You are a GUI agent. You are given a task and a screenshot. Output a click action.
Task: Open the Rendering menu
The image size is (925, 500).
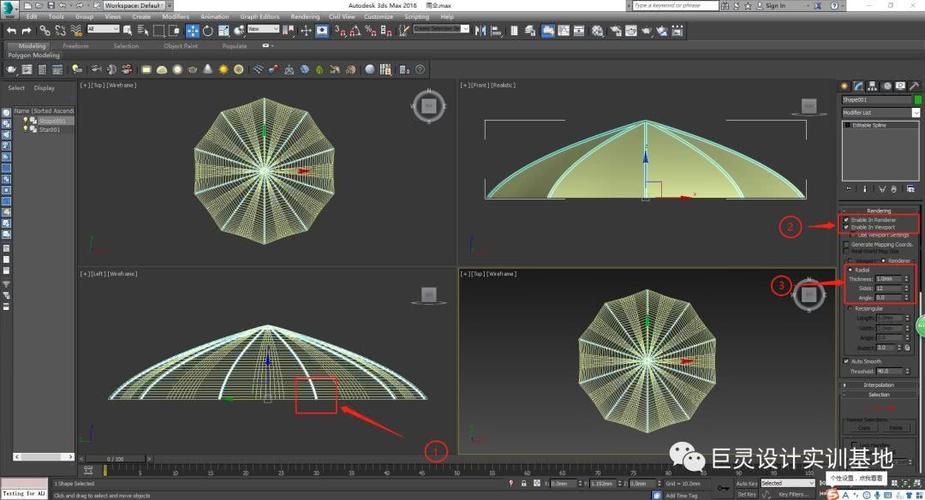(x=305, y=17)
